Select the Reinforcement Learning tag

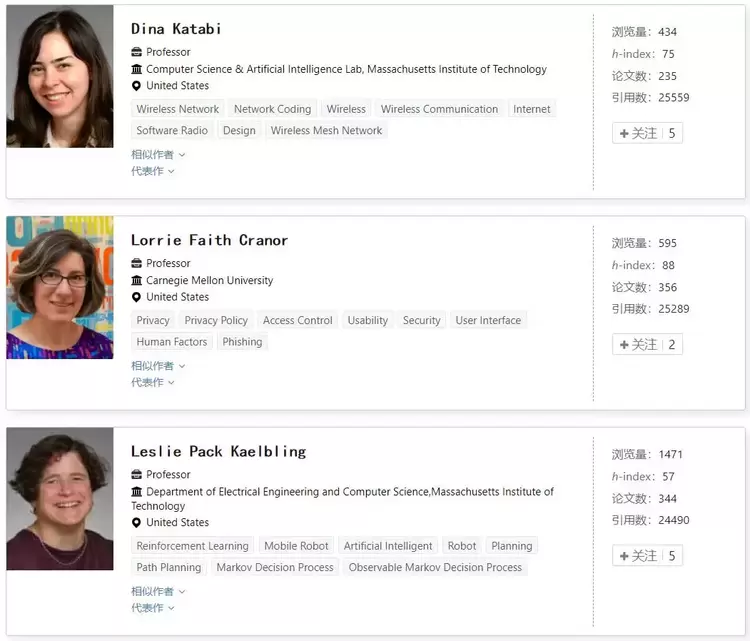coord(192,546)
